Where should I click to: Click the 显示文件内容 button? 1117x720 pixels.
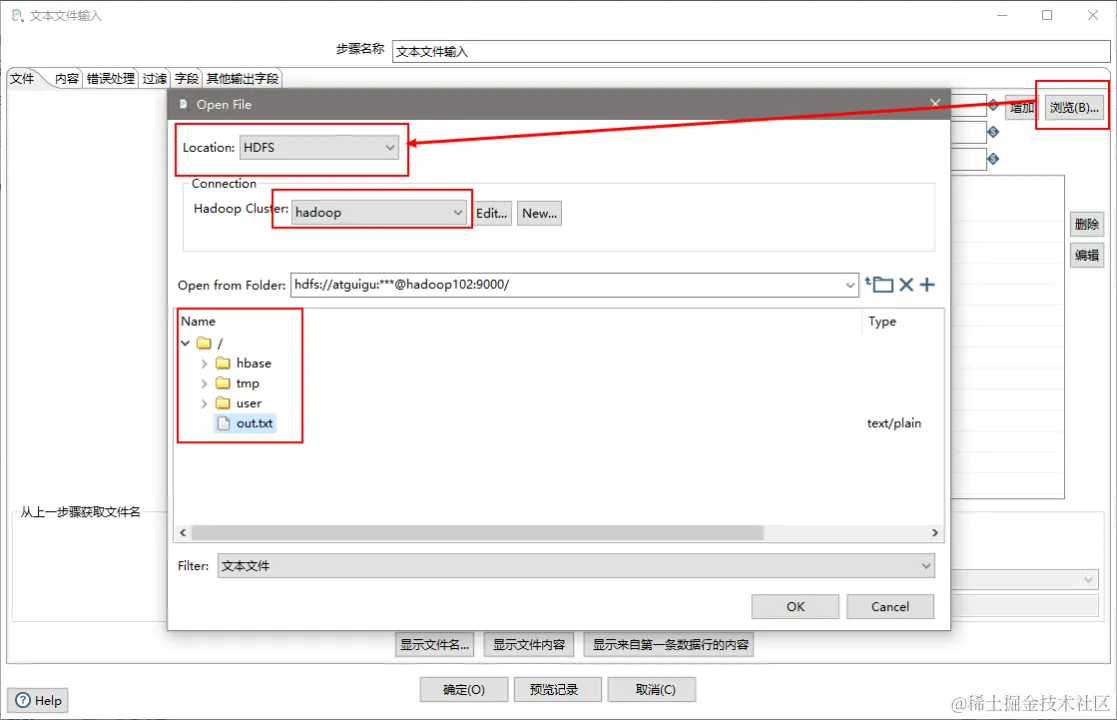pos(529,645)
